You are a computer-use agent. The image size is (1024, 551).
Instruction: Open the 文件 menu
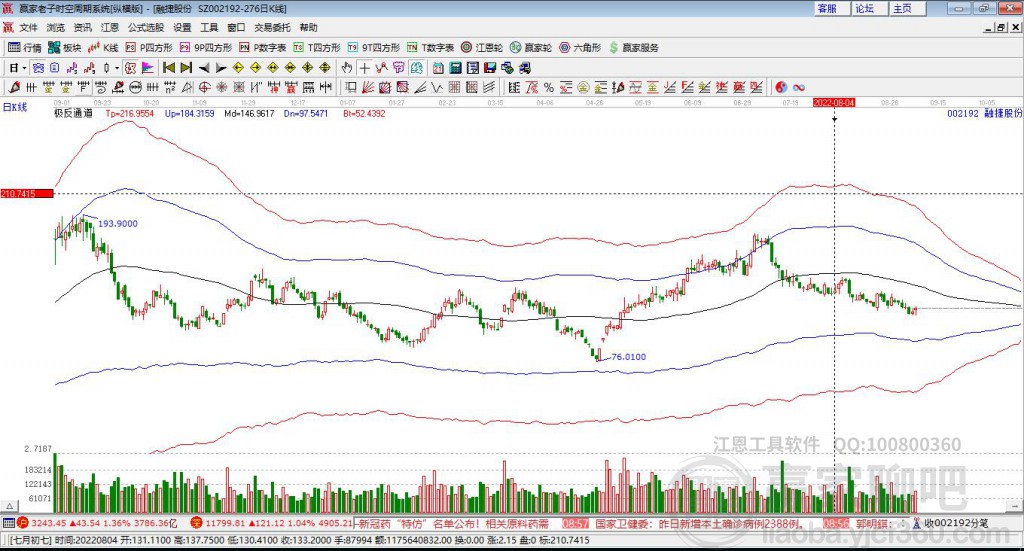(28, 27)
